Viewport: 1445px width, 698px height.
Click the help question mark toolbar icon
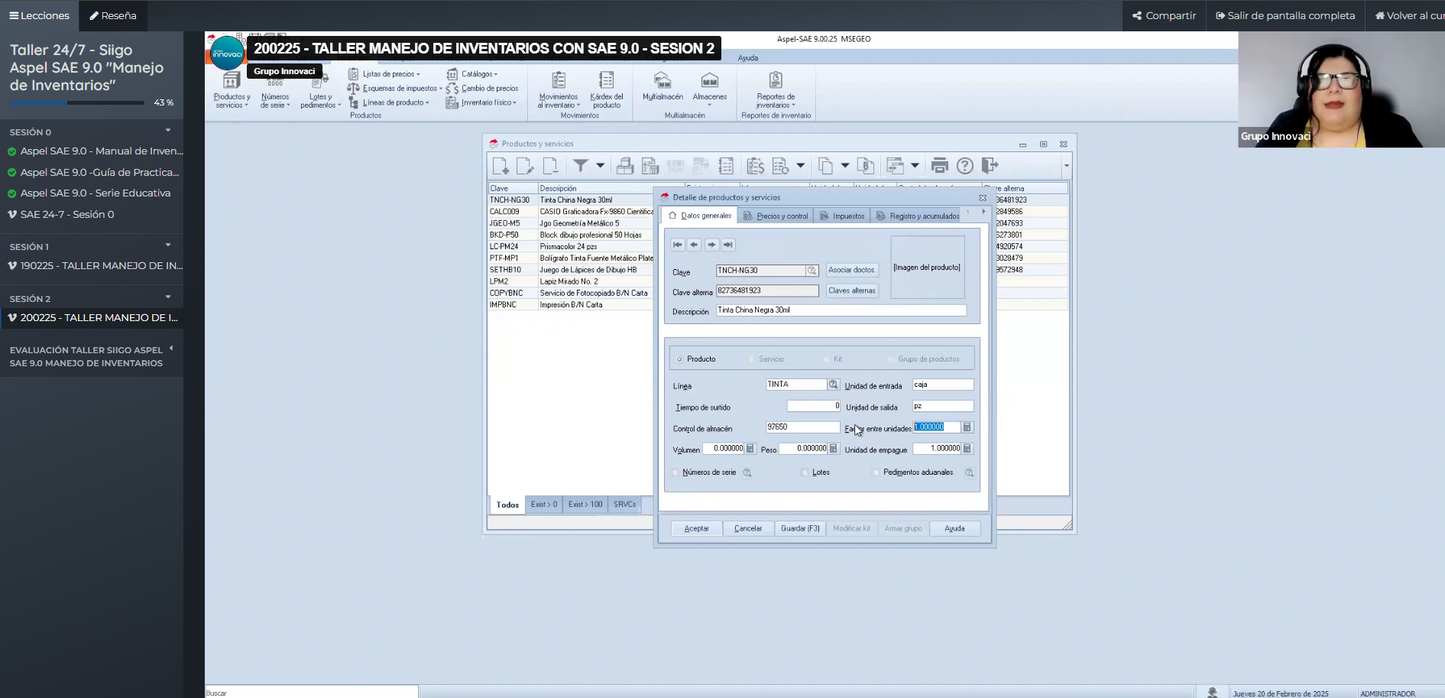[x=965, y=166]
